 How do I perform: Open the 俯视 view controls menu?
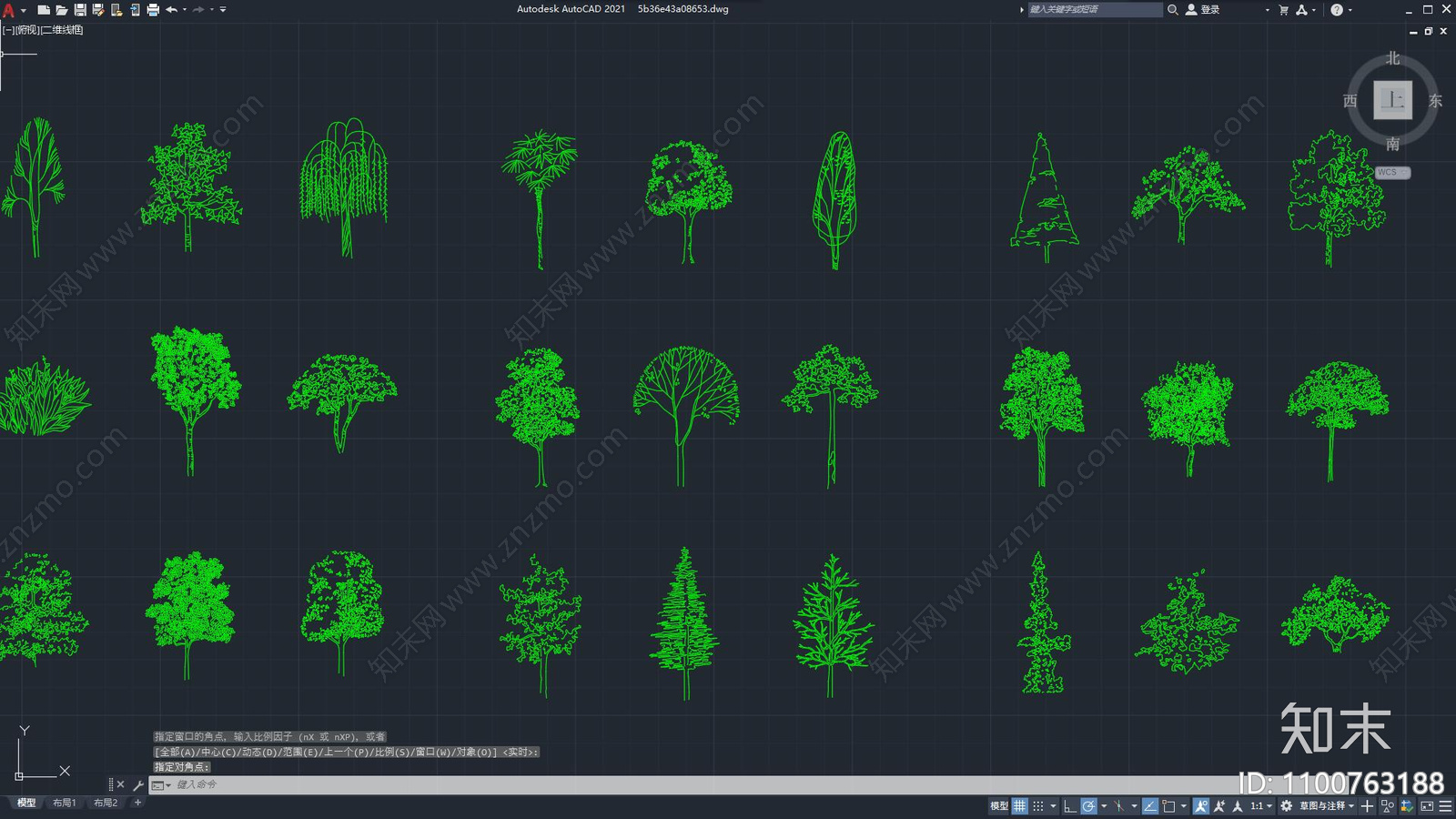[x=27, y=30]
